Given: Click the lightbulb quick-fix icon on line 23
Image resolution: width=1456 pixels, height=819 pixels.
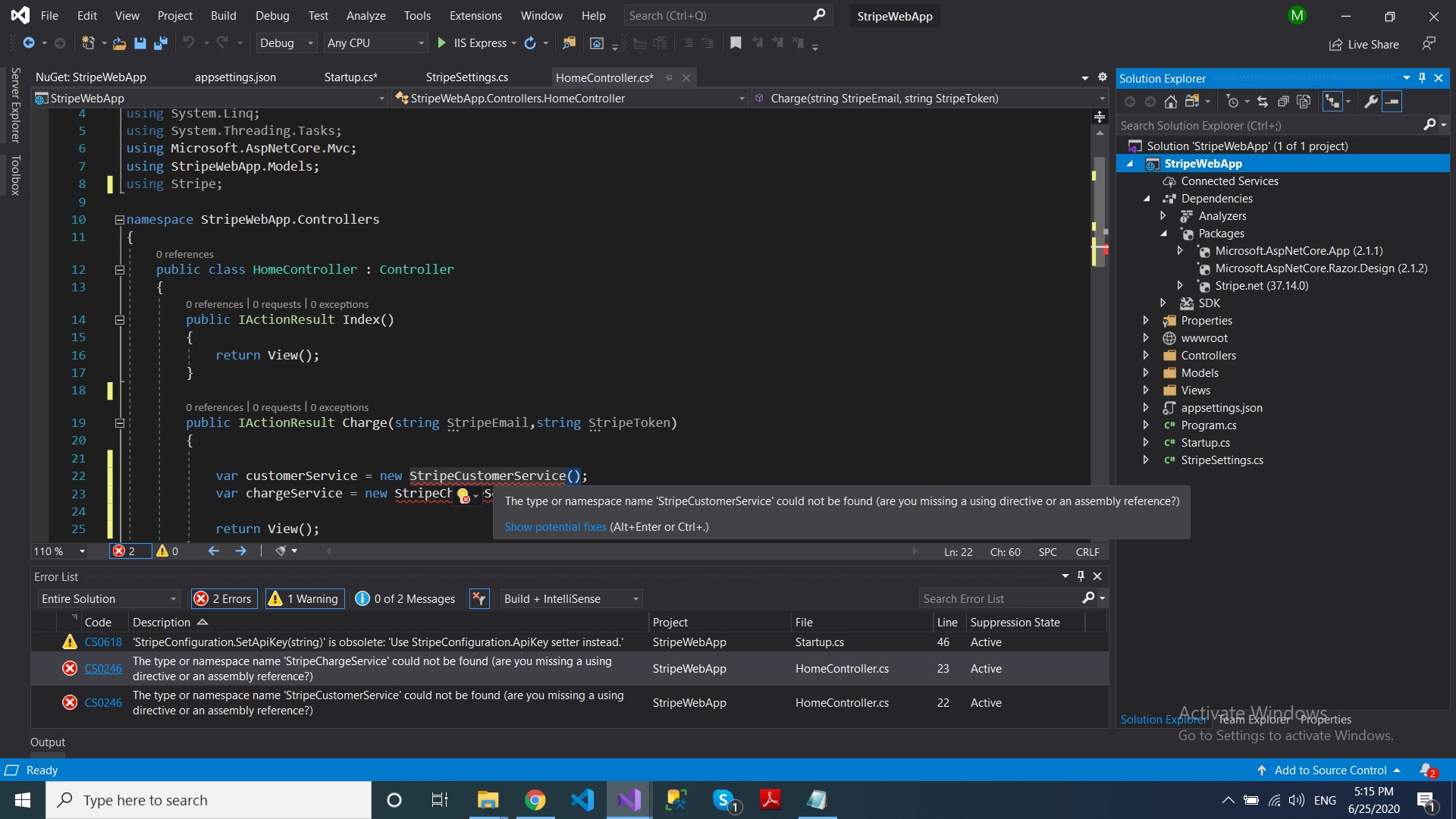Looking at the screenshot, I should [x=463, y=495].
